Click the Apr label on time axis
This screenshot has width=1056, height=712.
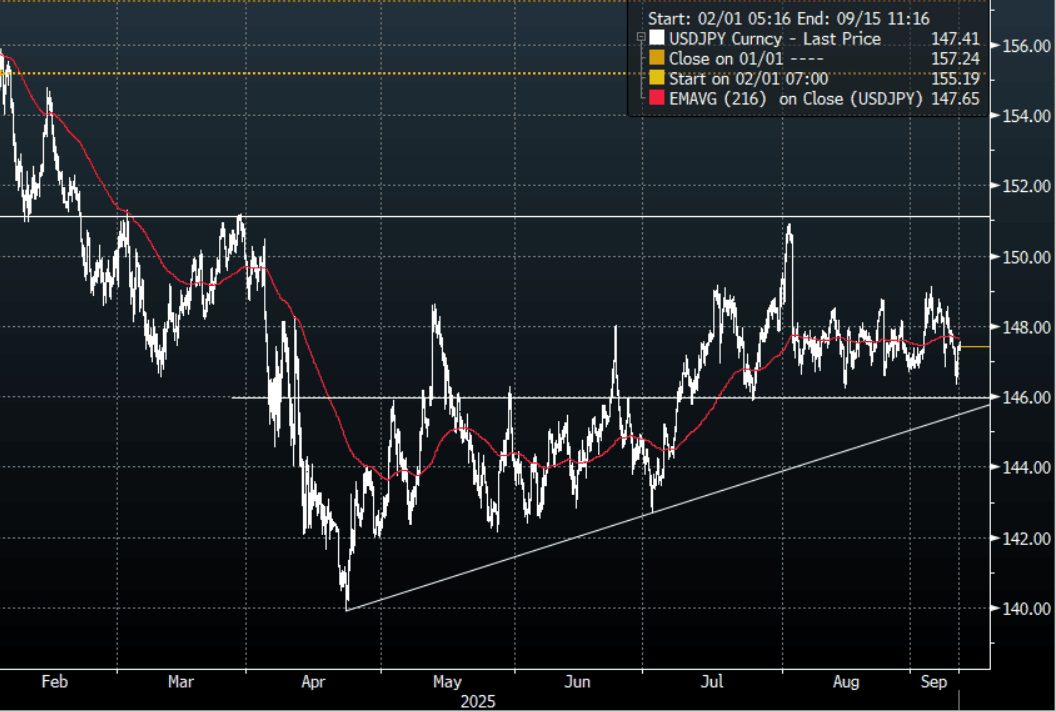point(313,682)
